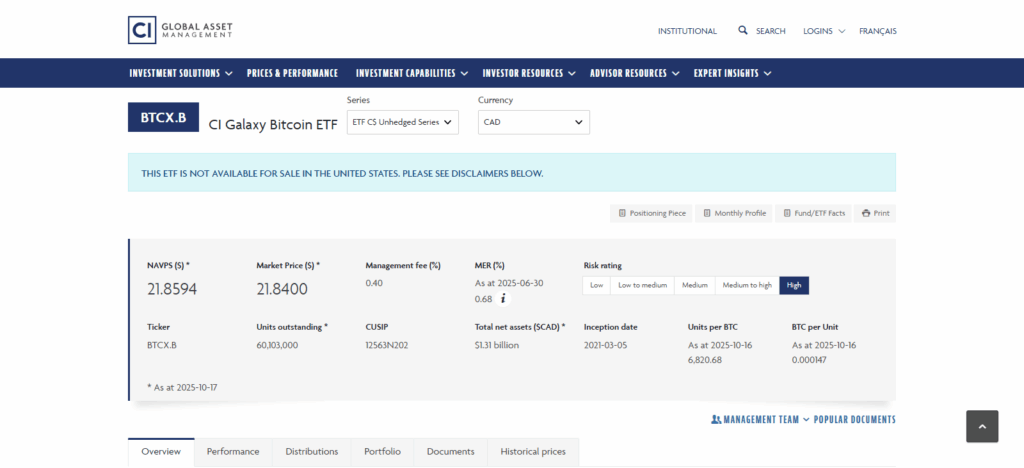Open the Series dropdown

[x=403, y=122]
